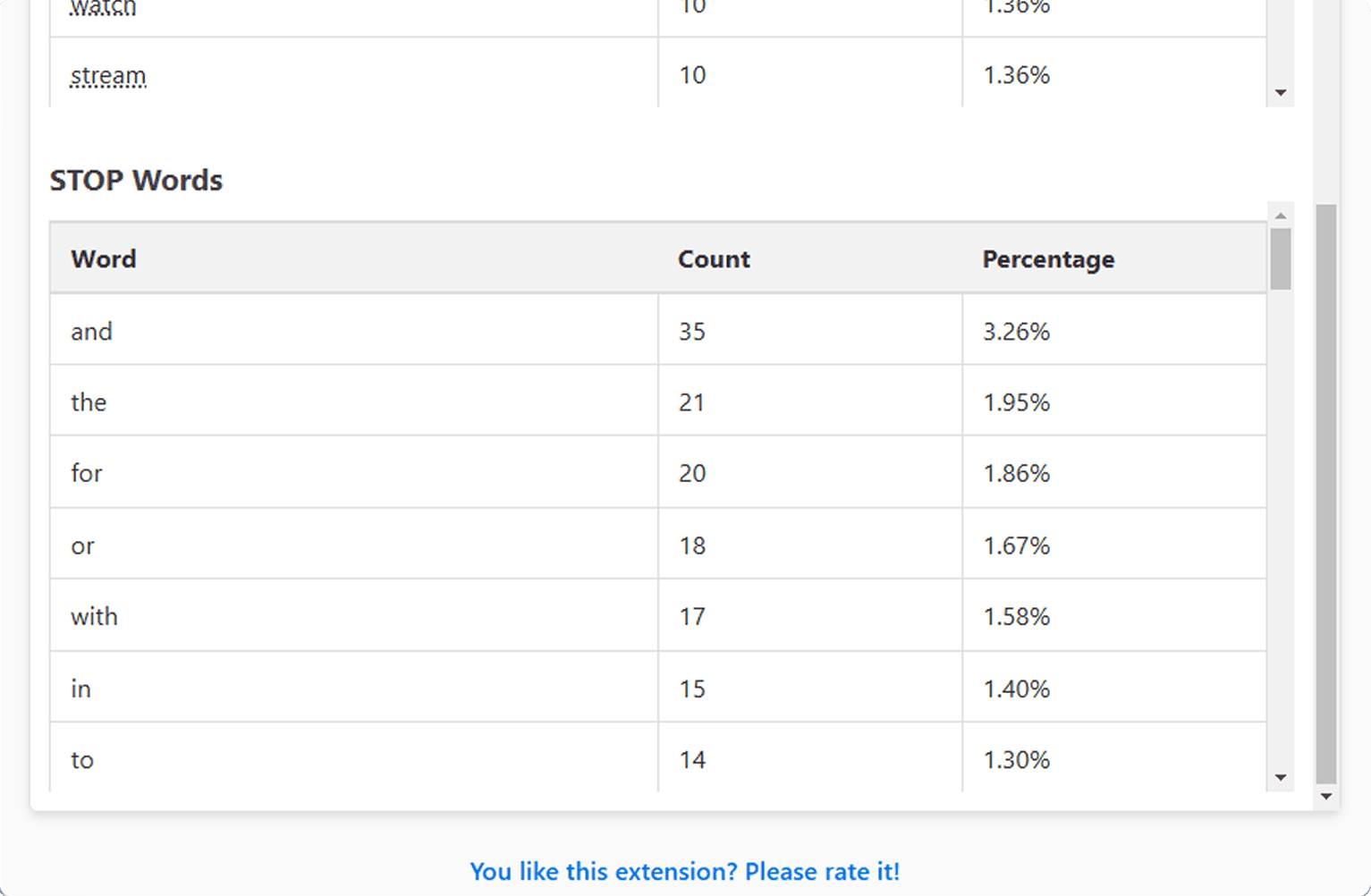Image resolution: width=1371 pixels, height=896 pixels.
Task: Click the STOP Words table scroll-down arrow
Action: pyautogui.click(x=1281, y=778)
